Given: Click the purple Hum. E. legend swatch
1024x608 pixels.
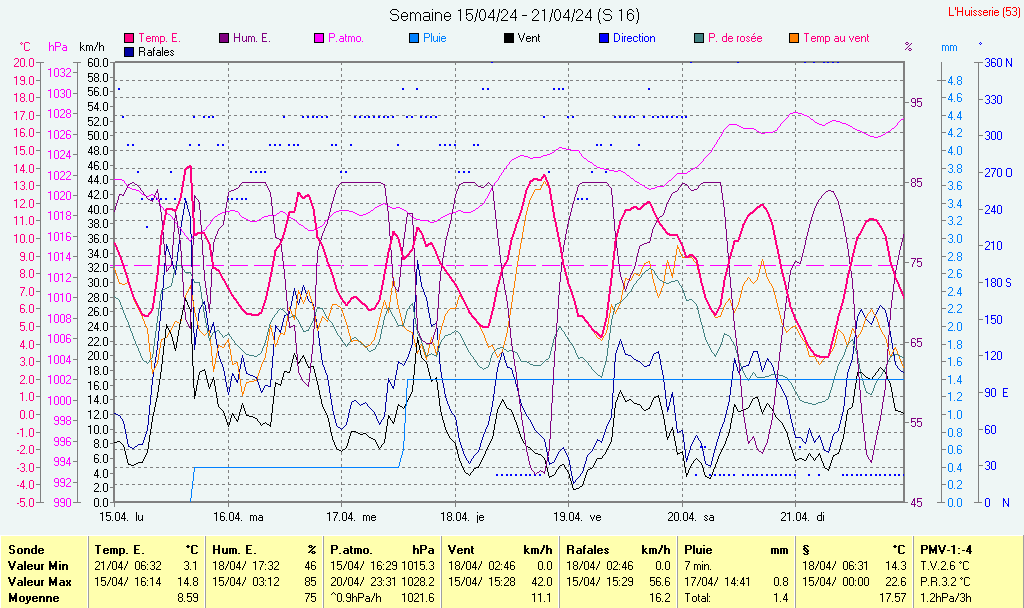Looking at the screenshot, I should [x=224, y=39].
